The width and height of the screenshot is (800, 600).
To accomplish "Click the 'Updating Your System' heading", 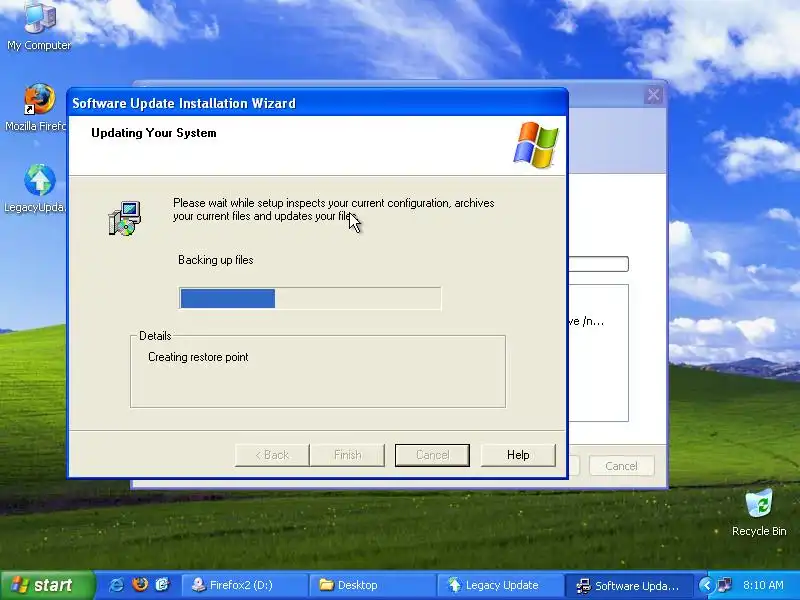I will coord(154,133).
